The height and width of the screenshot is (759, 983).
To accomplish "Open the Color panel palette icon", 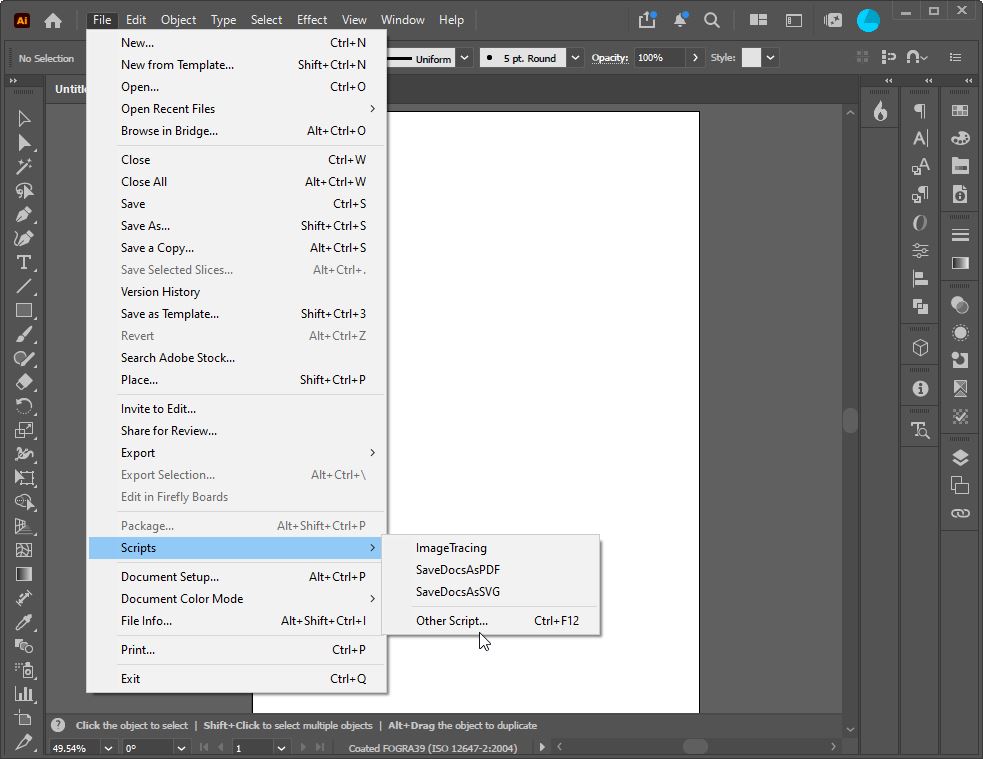I will pyautogui.click(x=960, y=139).
